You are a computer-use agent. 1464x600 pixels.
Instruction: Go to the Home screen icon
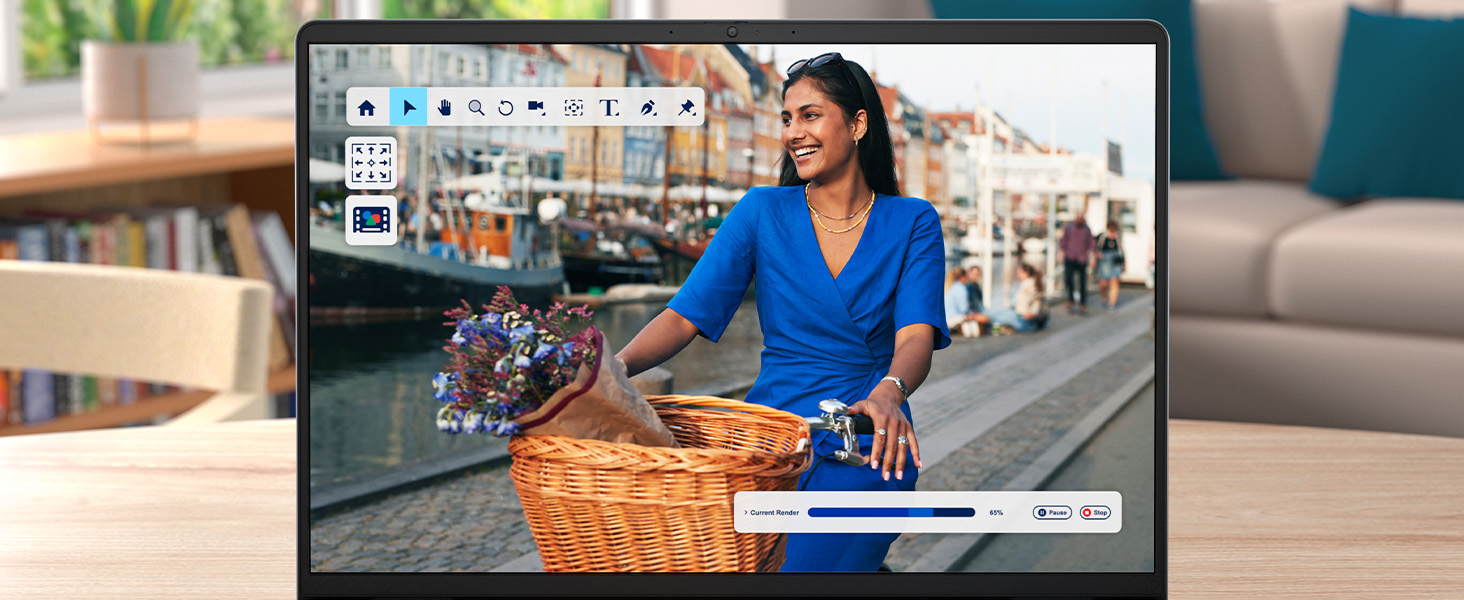[x=367, y=107]
